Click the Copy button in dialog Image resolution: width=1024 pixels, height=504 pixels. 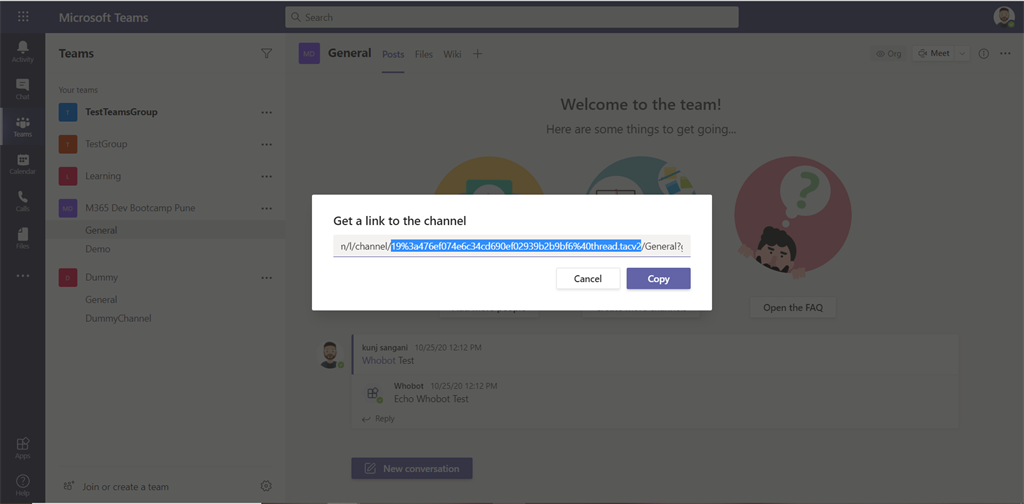click(x=658, y=279)
